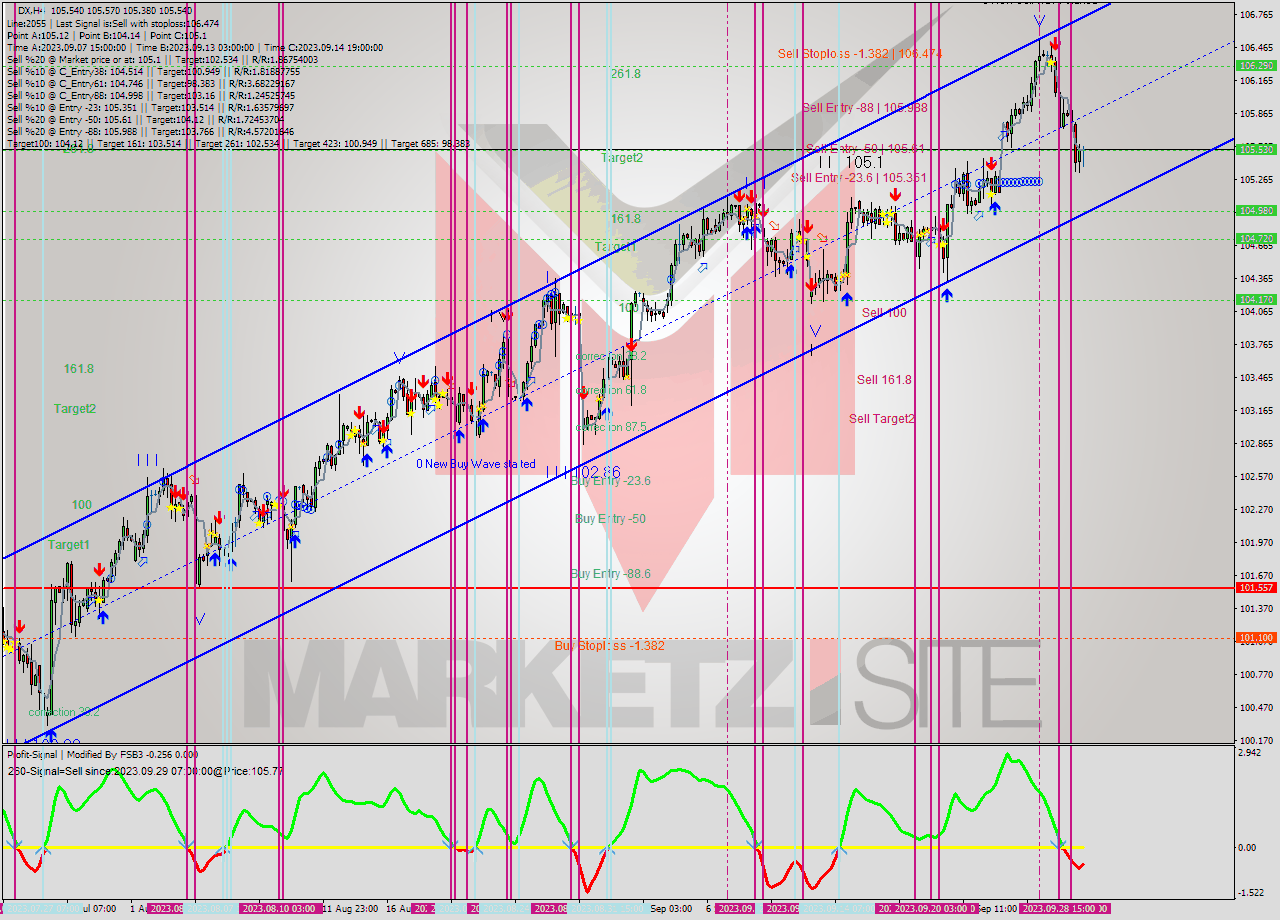Image resolution: width=1280 pixels, height=920 pixels.
Task: Select the 105.530 current price tag
Action: click(x=1256, y=149)
